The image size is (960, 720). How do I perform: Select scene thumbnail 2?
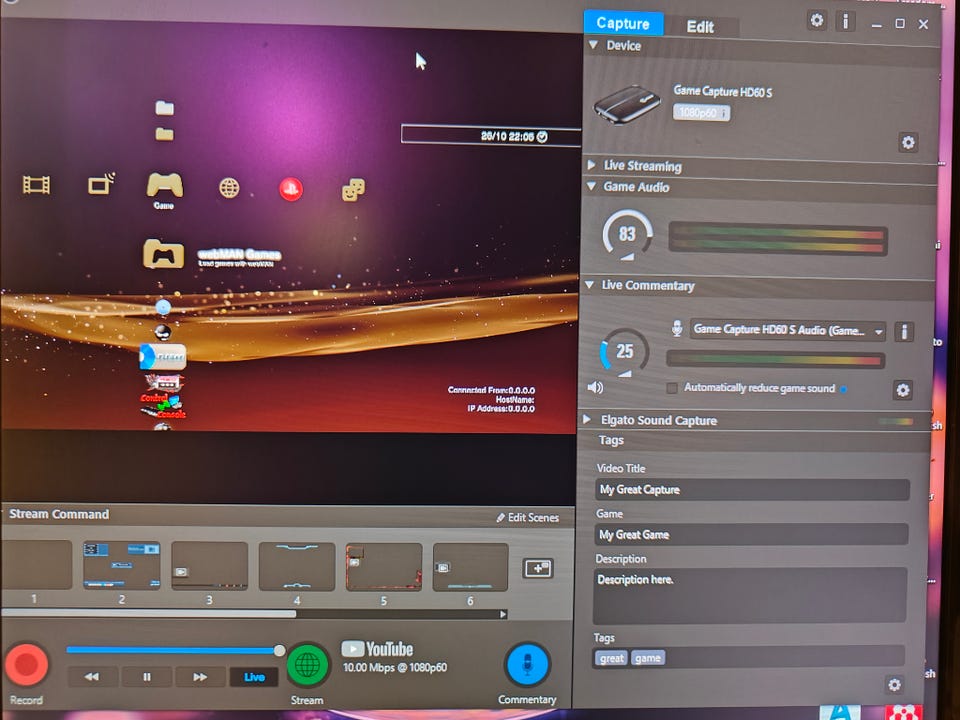point(121,566)
